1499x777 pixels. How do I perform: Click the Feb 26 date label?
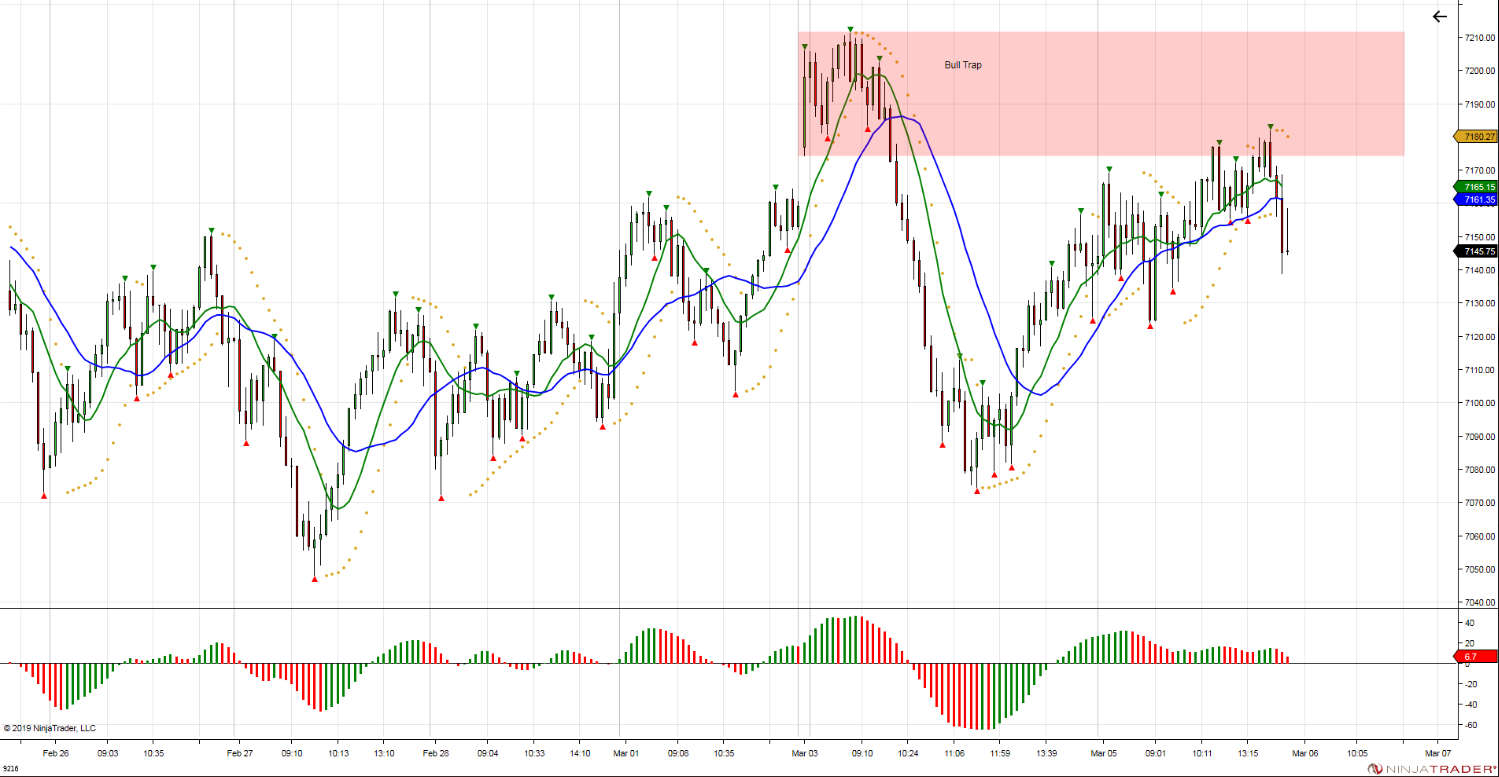click(x=56, y=753)
